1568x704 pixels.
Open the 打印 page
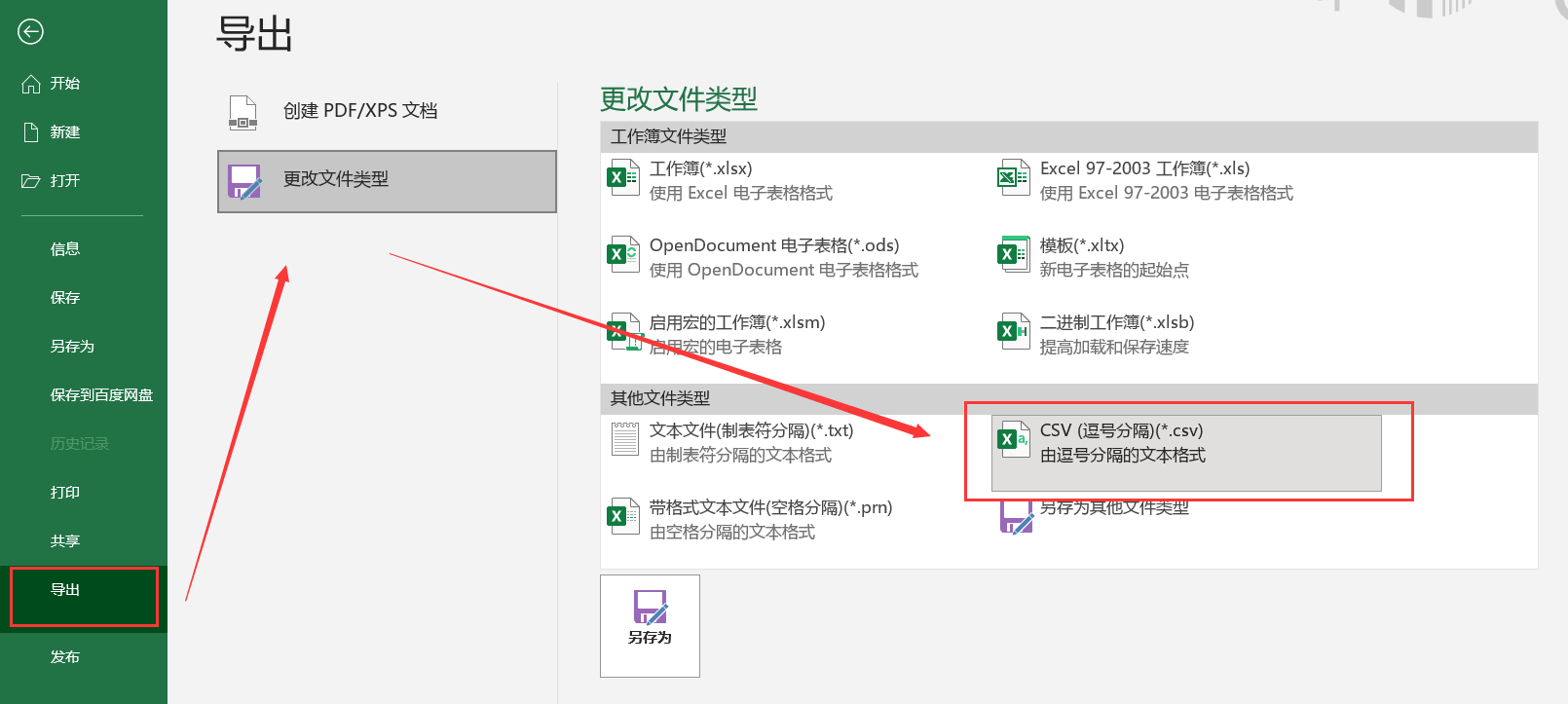point(84,493)
